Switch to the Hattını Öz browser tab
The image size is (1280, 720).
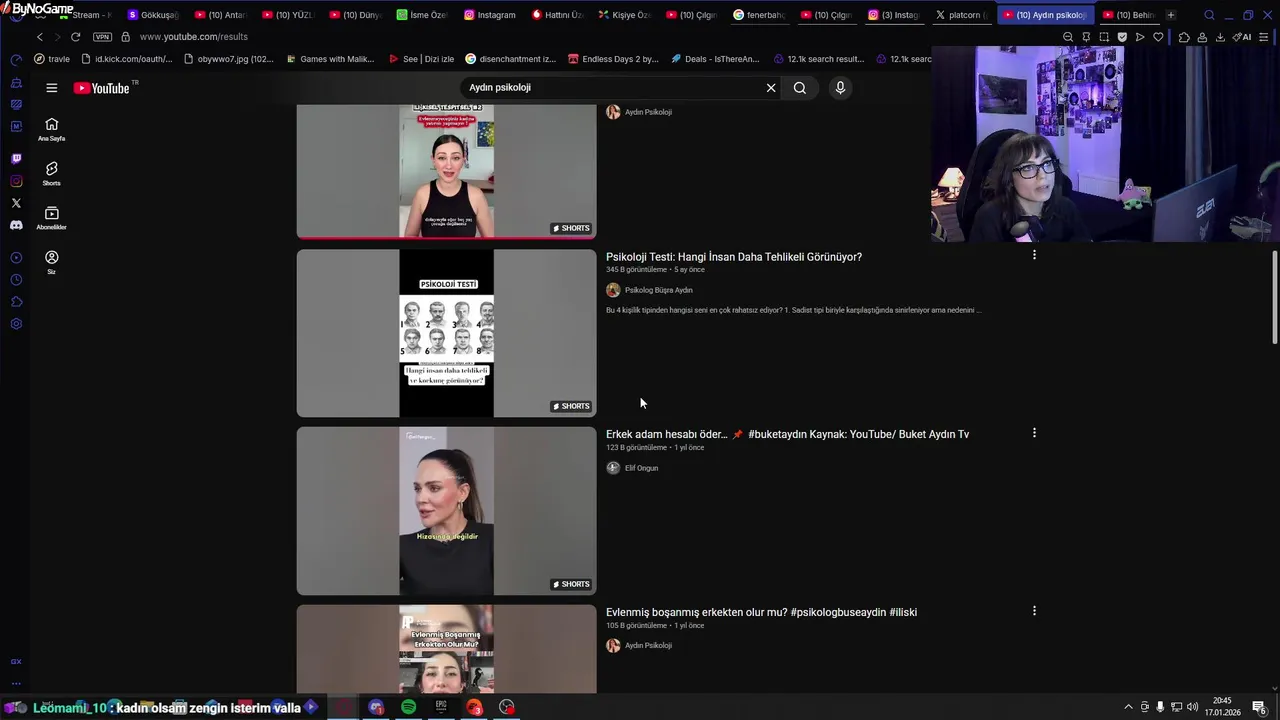pos(557,15)
